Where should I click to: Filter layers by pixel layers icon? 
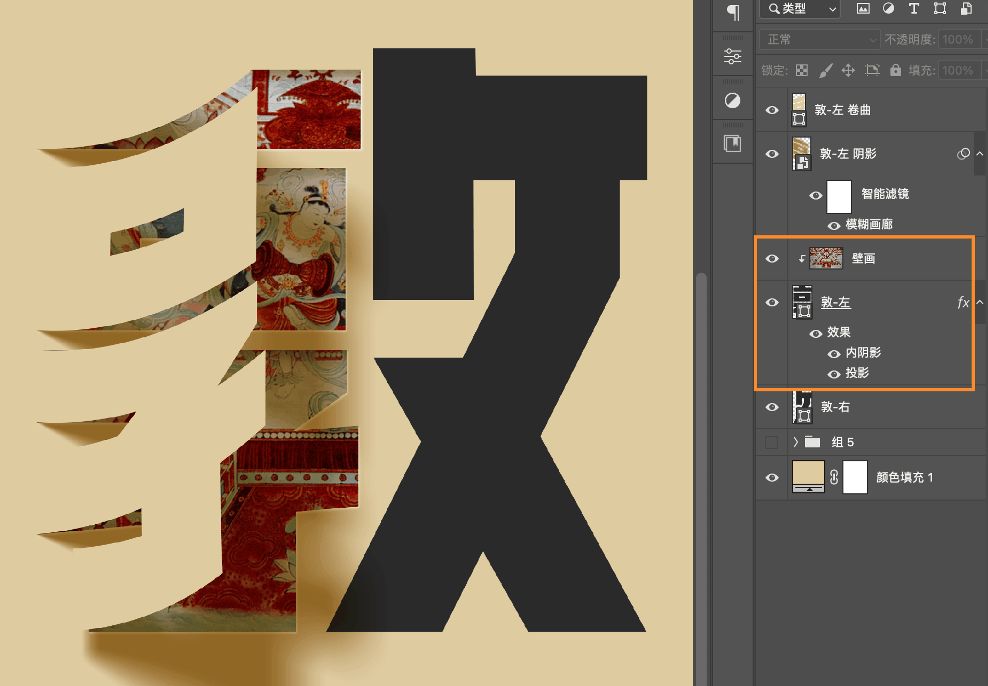coord(863,8)
